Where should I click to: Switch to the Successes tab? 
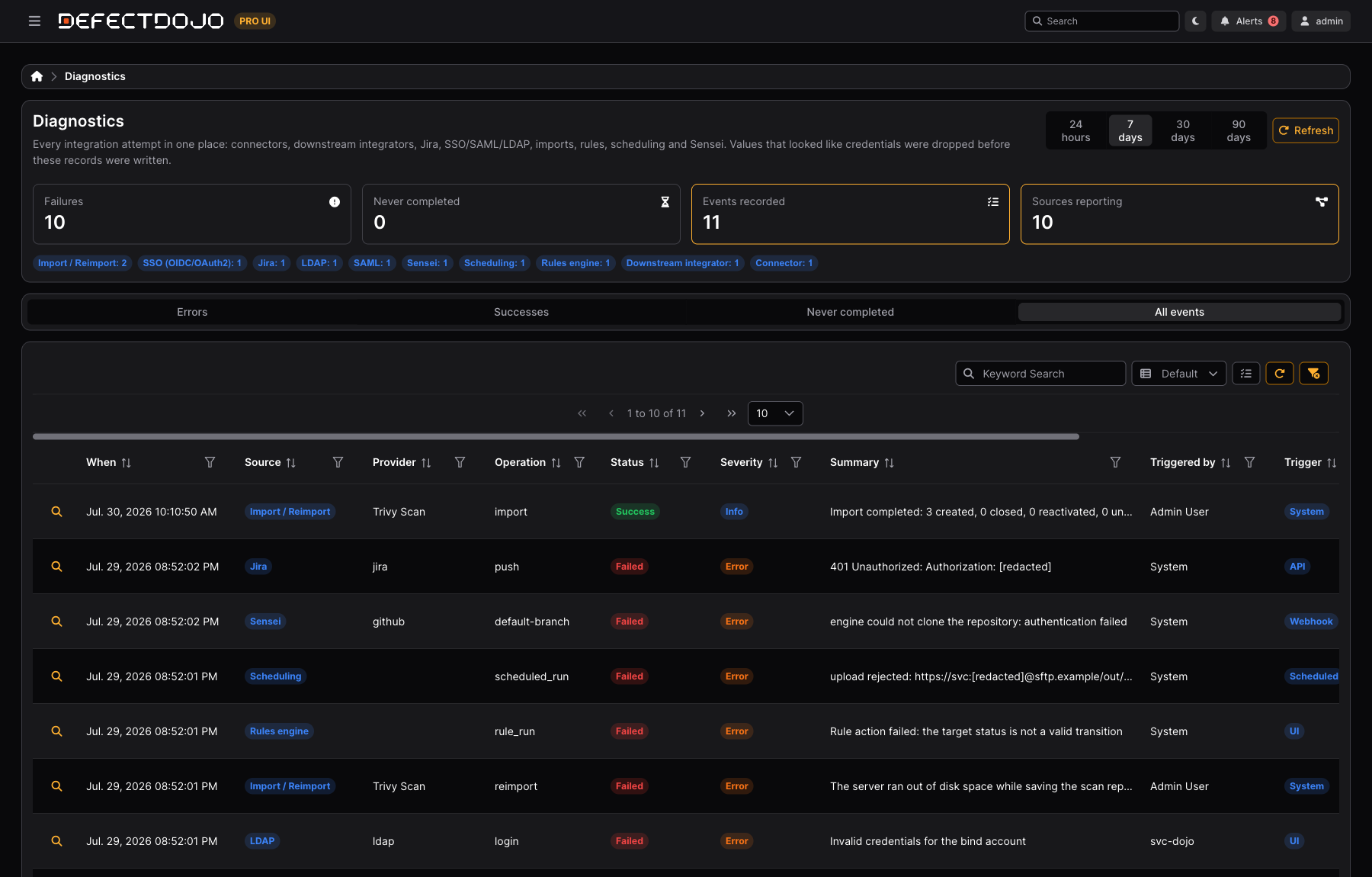point(521,312)
